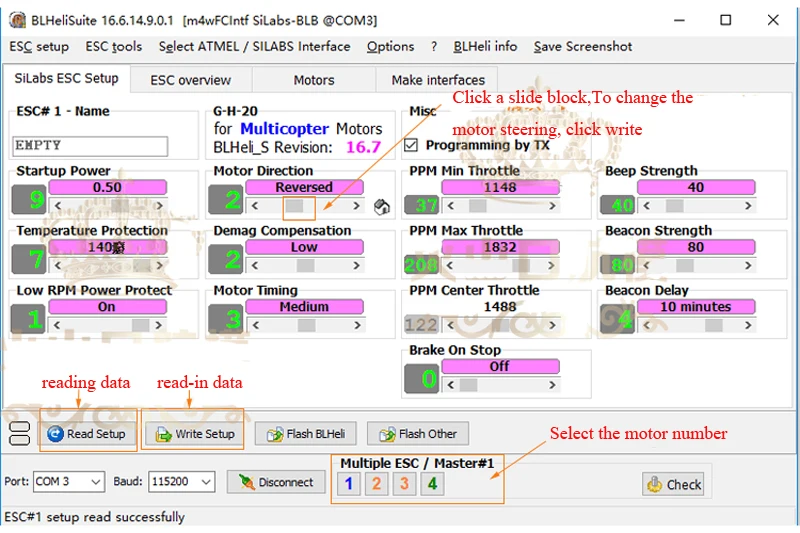The image size is (800, 533).
Task: Increase Motor Timing with right arrow
Action: pos(357,325)
